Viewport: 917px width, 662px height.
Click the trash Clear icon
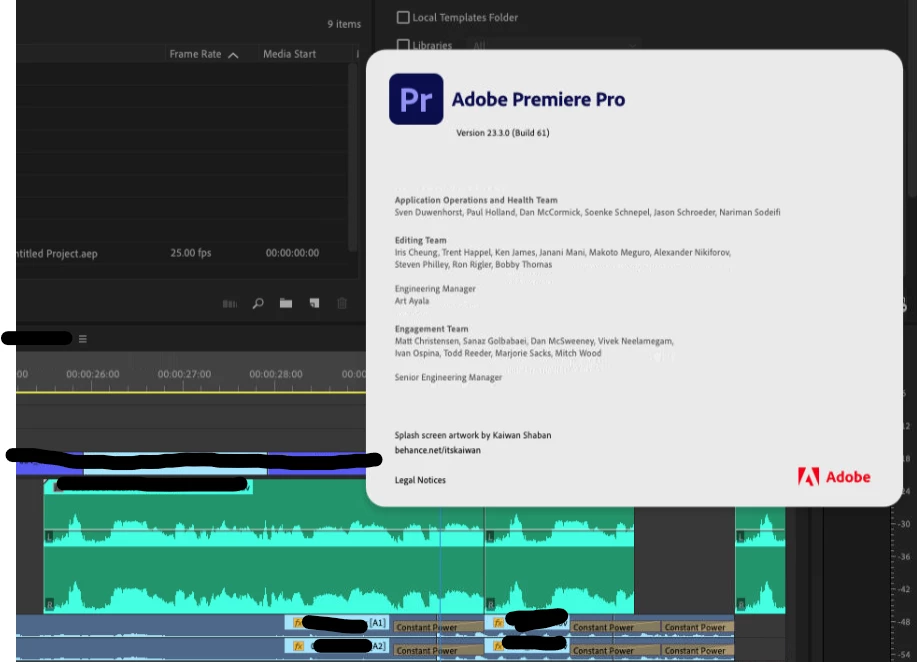click(x=342, y=303)
